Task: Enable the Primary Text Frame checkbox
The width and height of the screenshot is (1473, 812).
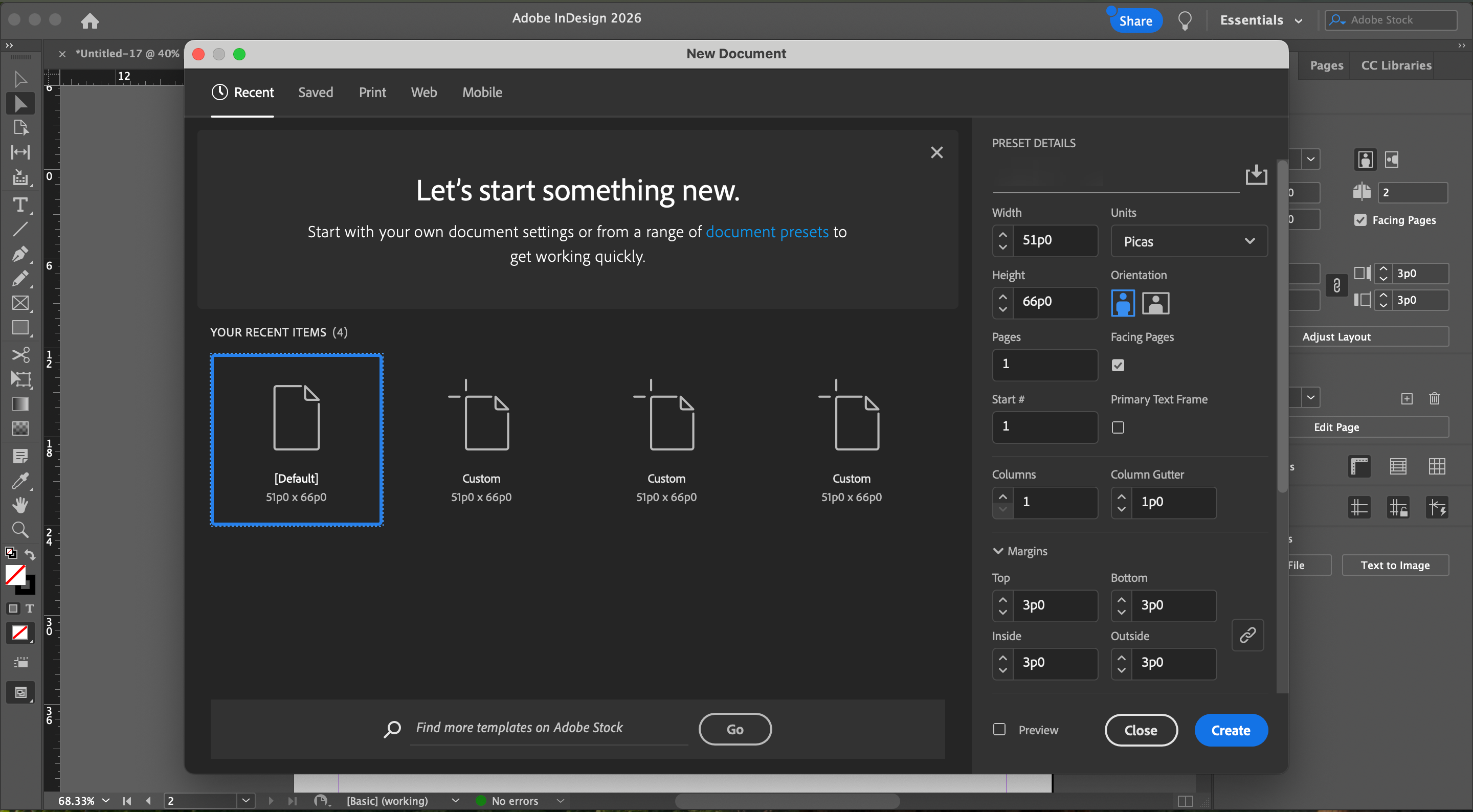Action: pyautogui.click(x=1118, y=427)
